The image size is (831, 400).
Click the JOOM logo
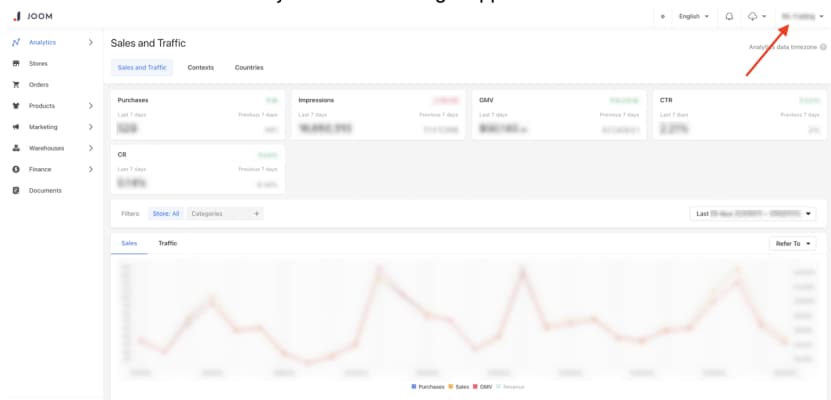pyautogui.click(x=31, y=16)
